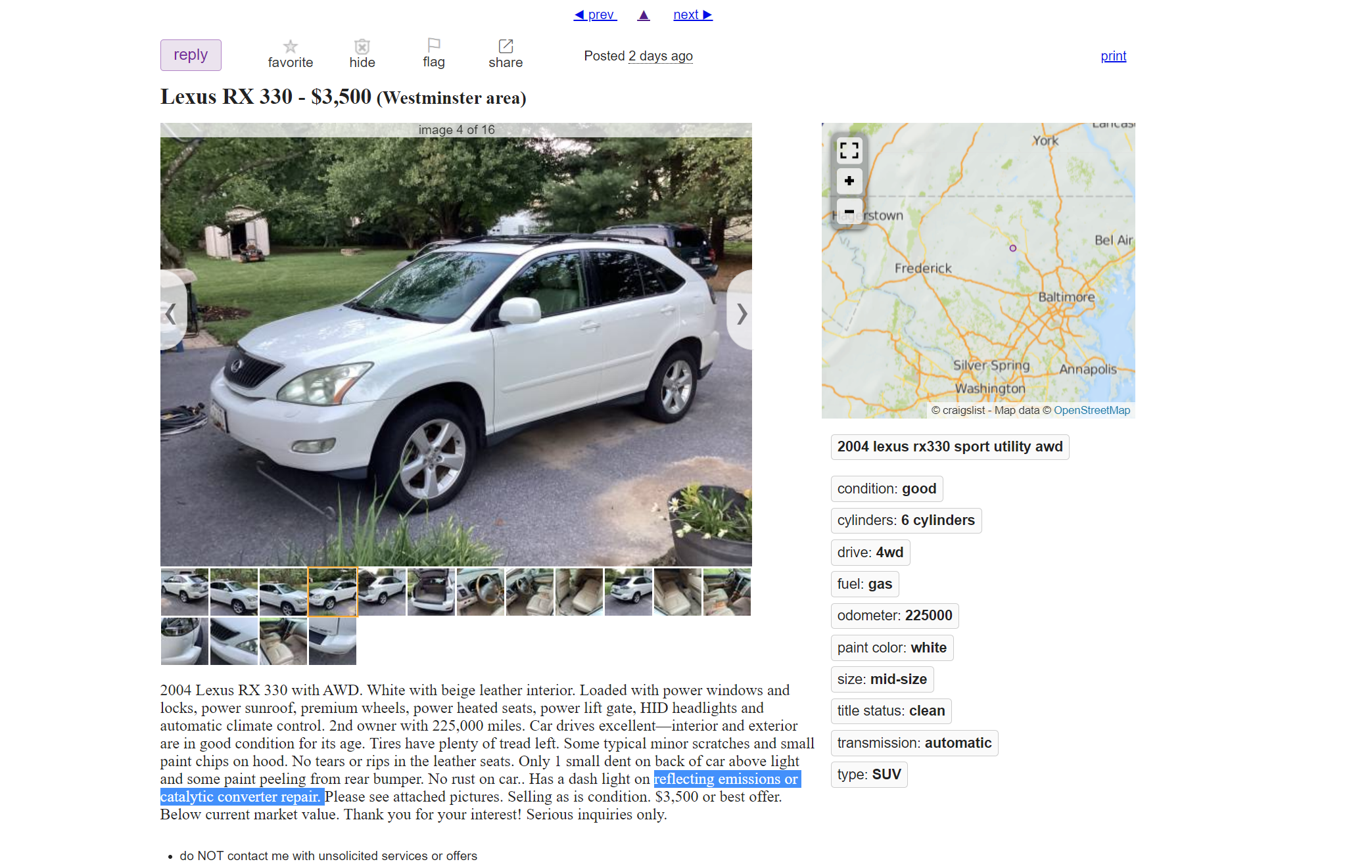Go to the prev posting
The height and width of the screenshot is (868, 1372).
(x=595, y=14)
